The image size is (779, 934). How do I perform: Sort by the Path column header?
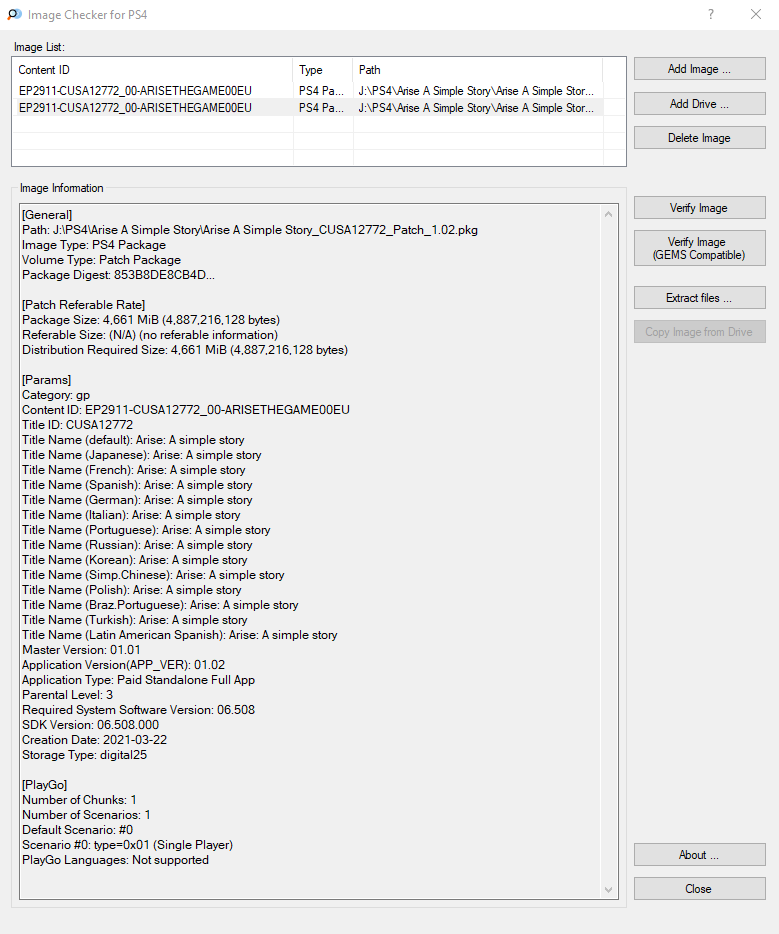[478, 70]
